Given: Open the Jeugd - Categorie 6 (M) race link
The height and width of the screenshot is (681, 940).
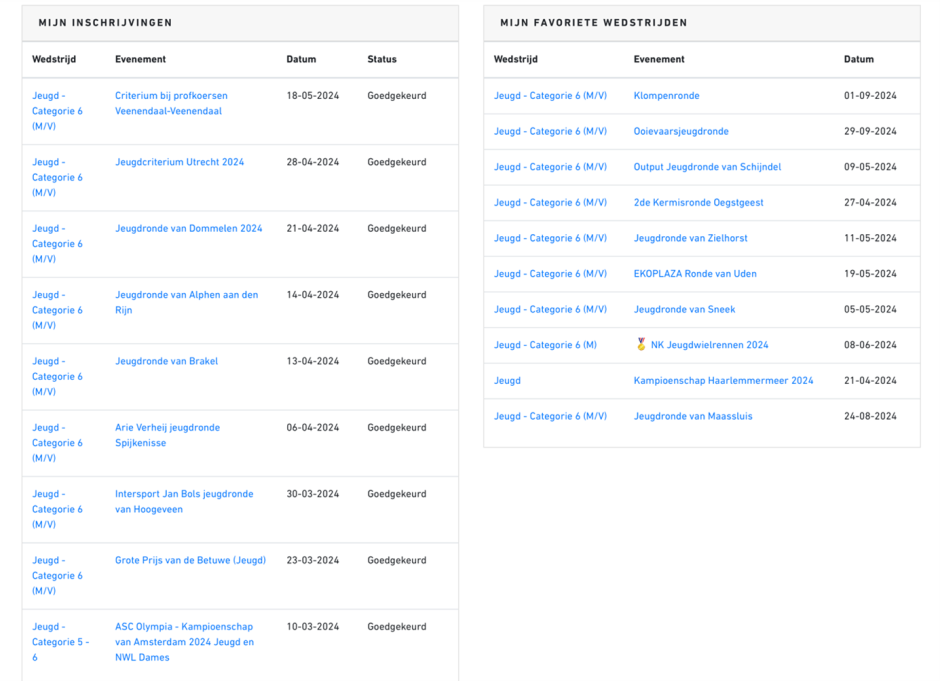Looking at the screenshot, I should pos(545,345).
